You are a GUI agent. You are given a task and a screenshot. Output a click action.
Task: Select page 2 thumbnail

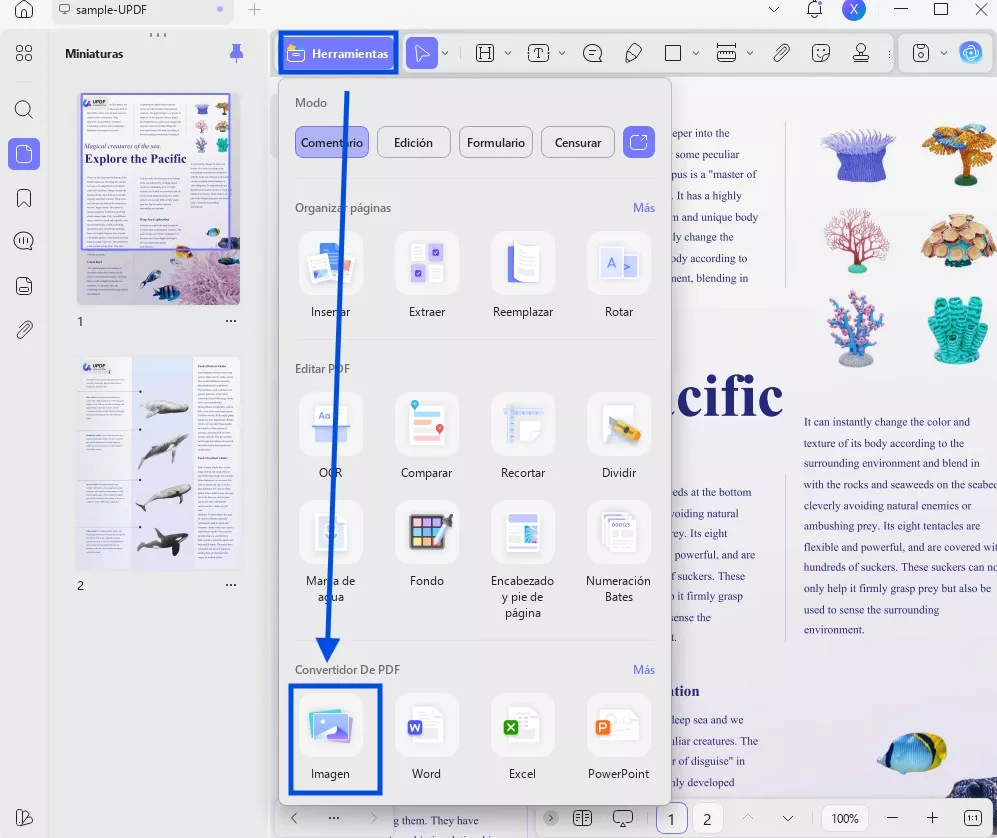coord(158,463)
